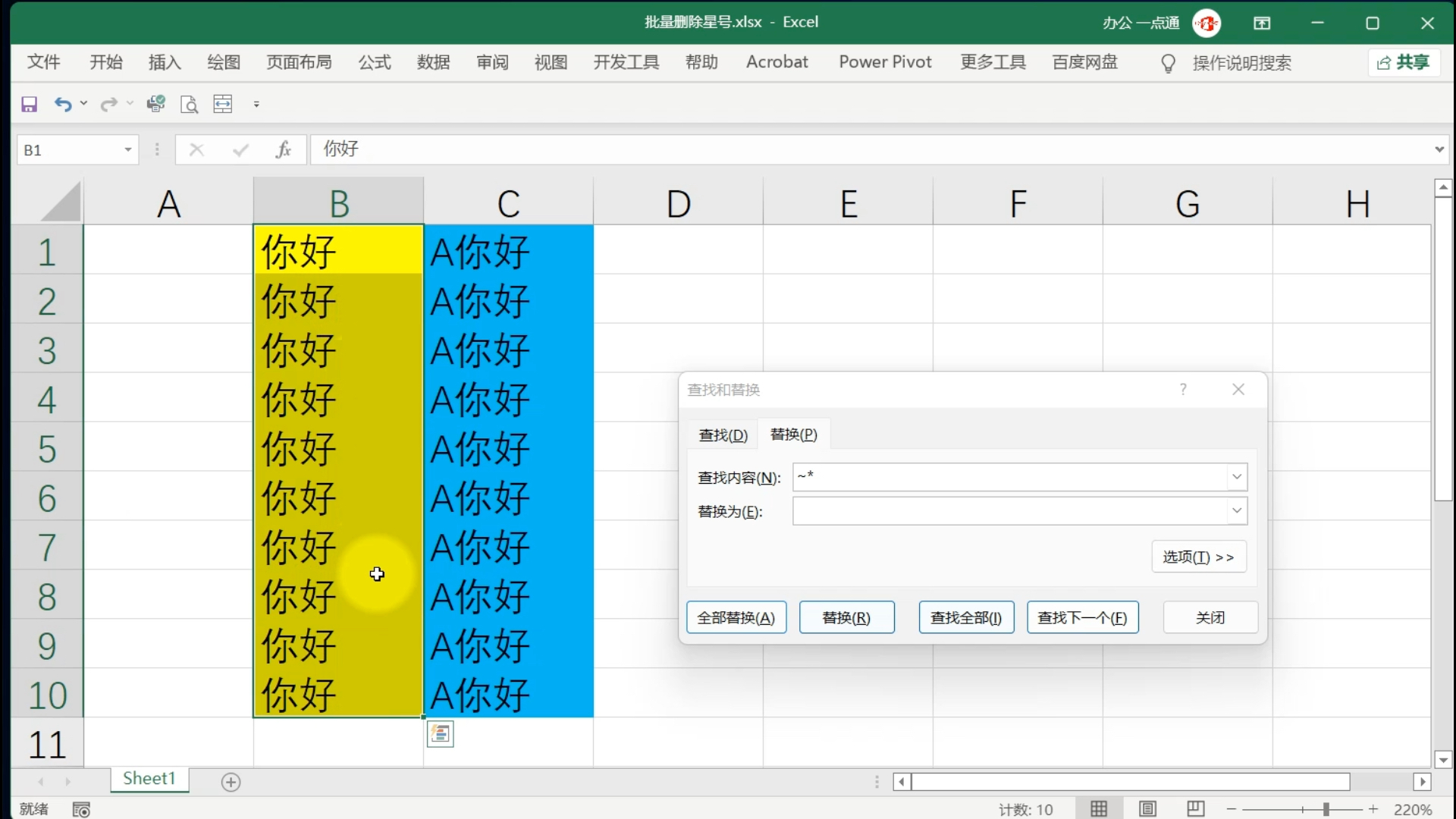Open the 数据 ribbon tab
1456x819 pixels.
click(433, 62)
